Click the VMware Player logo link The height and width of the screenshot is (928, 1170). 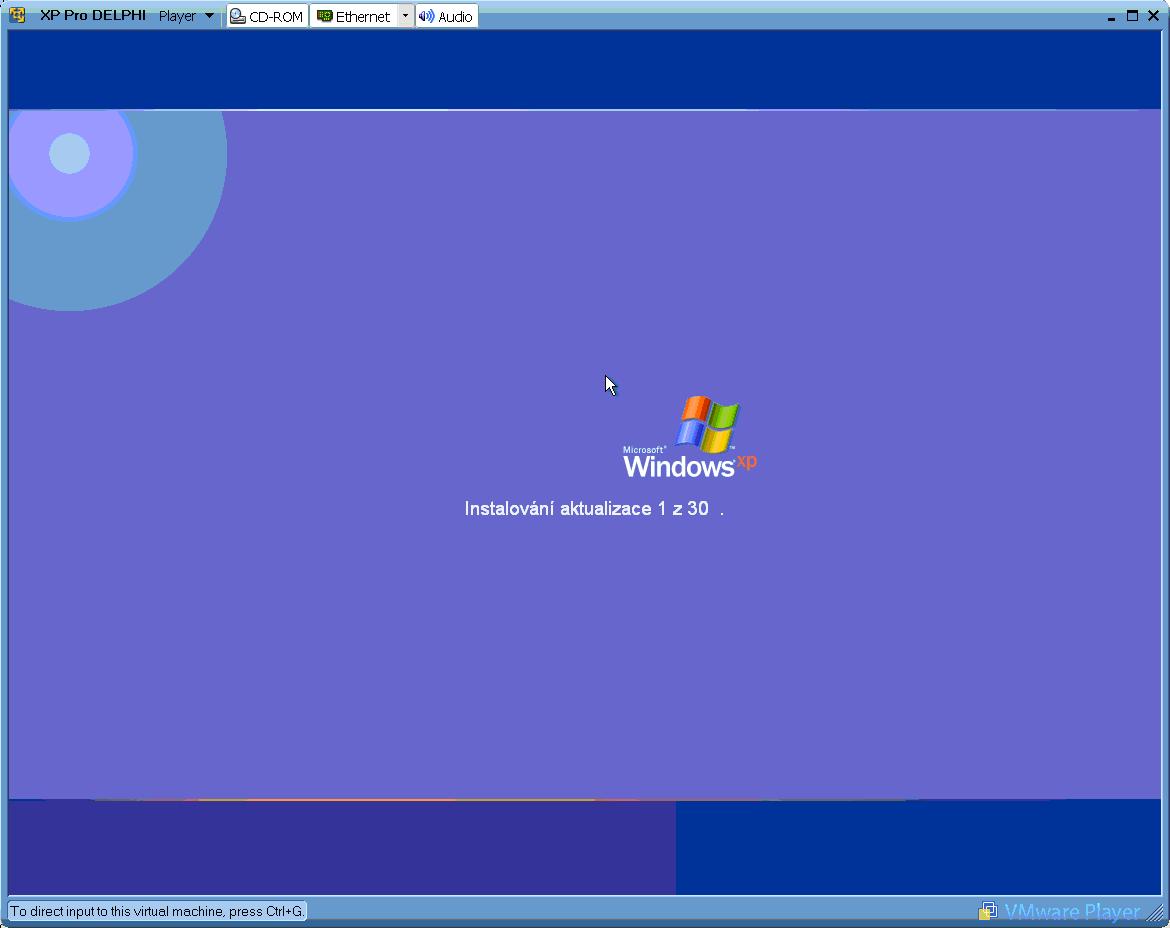click(1060, 911)
